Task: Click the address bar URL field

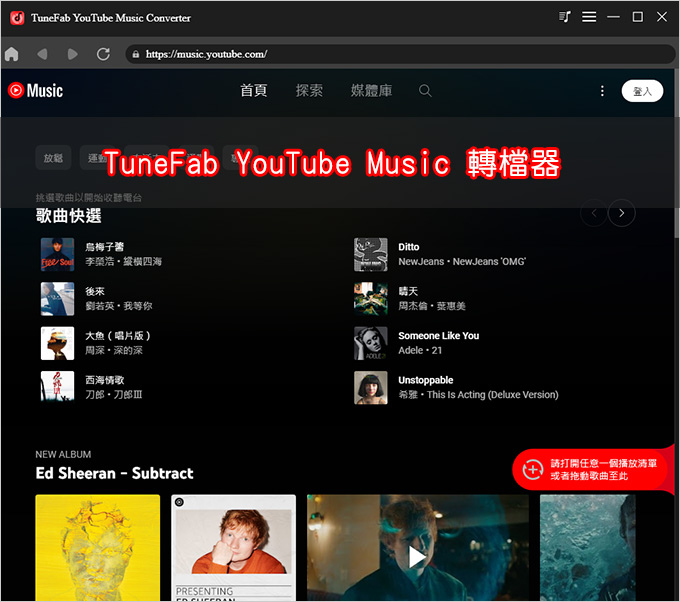Action: point(400,54)
